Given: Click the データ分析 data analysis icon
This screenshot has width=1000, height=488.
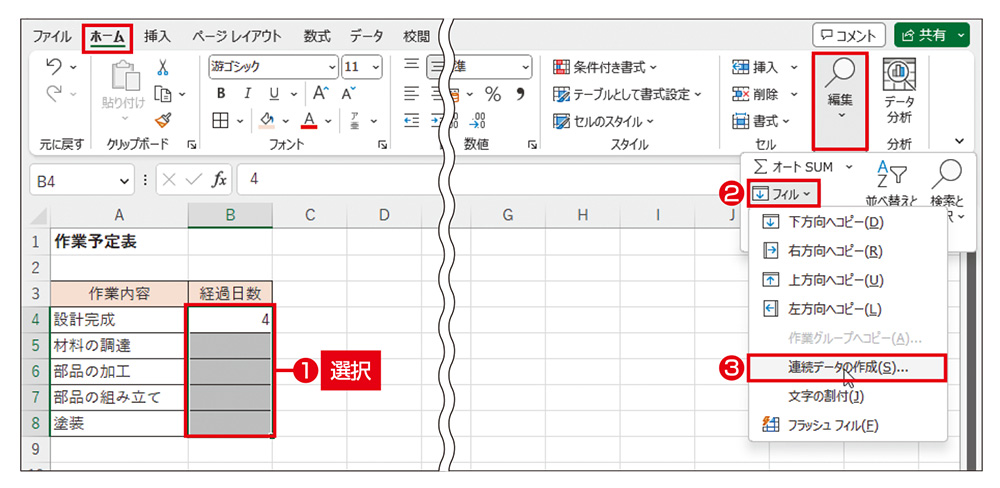Looking at the screenshot, I should (x=899, y=91).
